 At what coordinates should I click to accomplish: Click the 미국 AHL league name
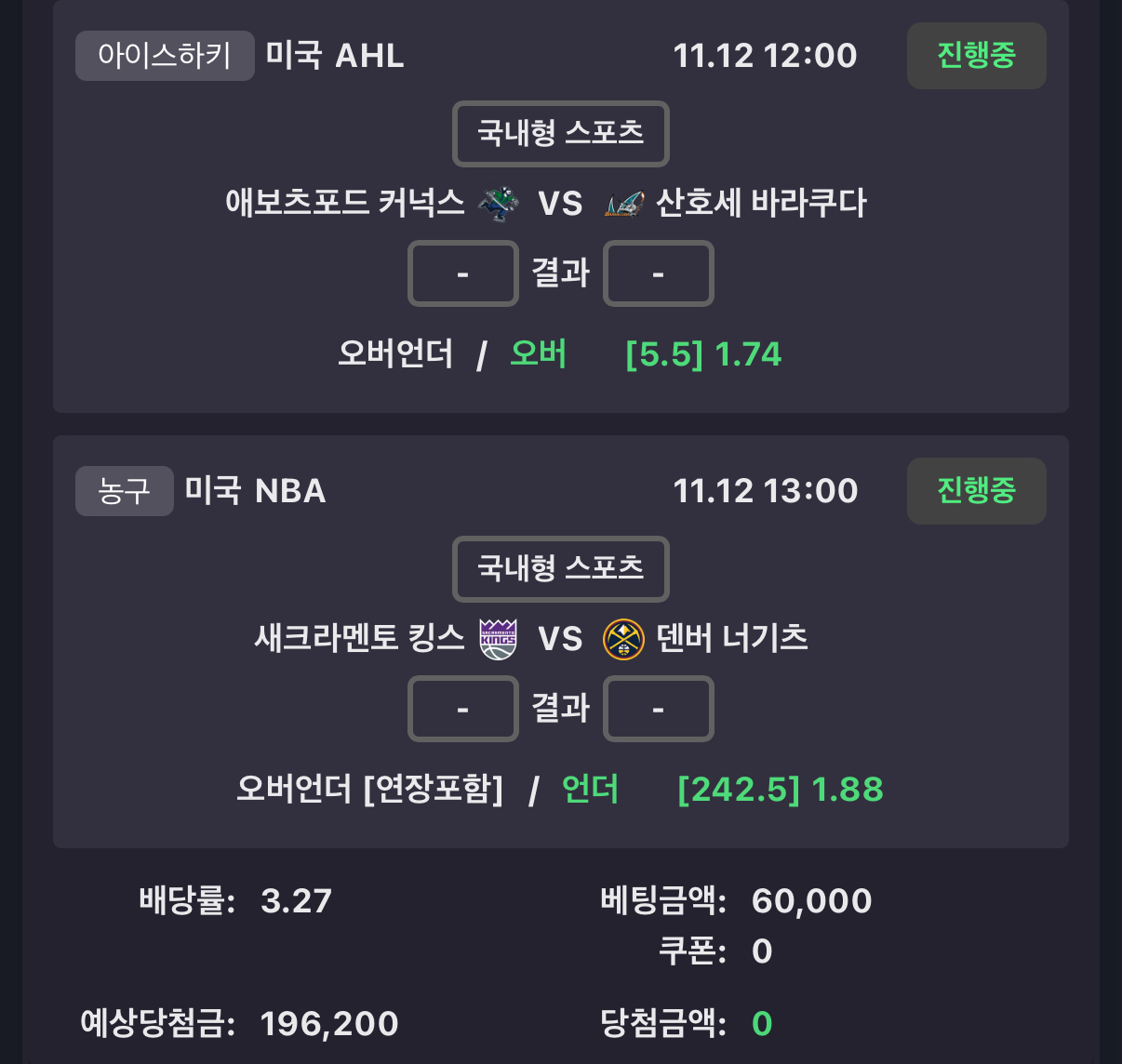(335, 56)
